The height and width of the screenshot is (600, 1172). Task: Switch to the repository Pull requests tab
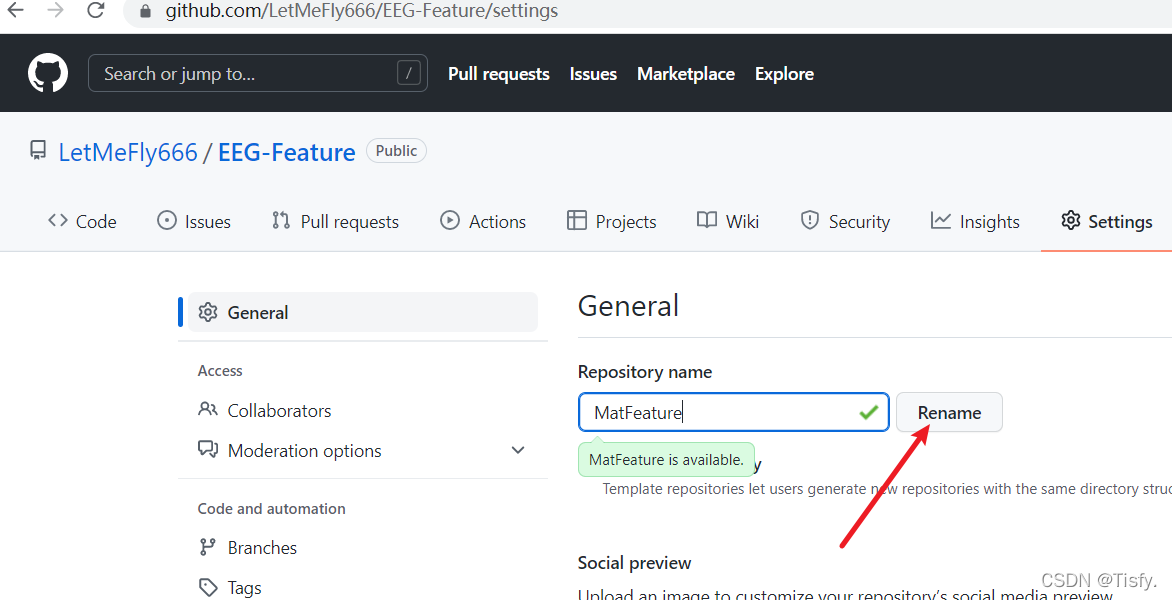[x=335, y=221]
